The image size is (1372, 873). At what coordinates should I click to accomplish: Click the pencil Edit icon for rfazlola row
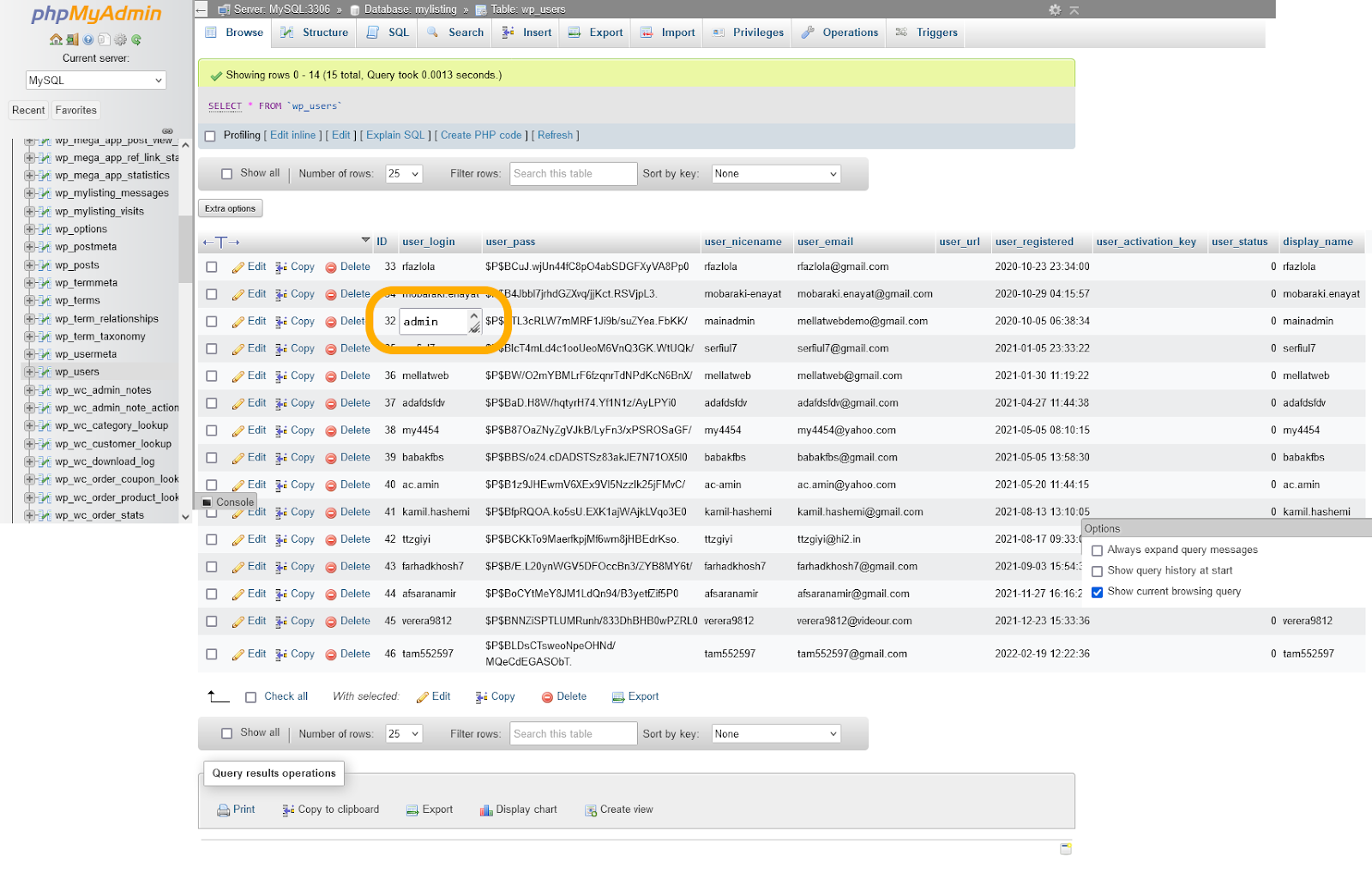point(238,268)
